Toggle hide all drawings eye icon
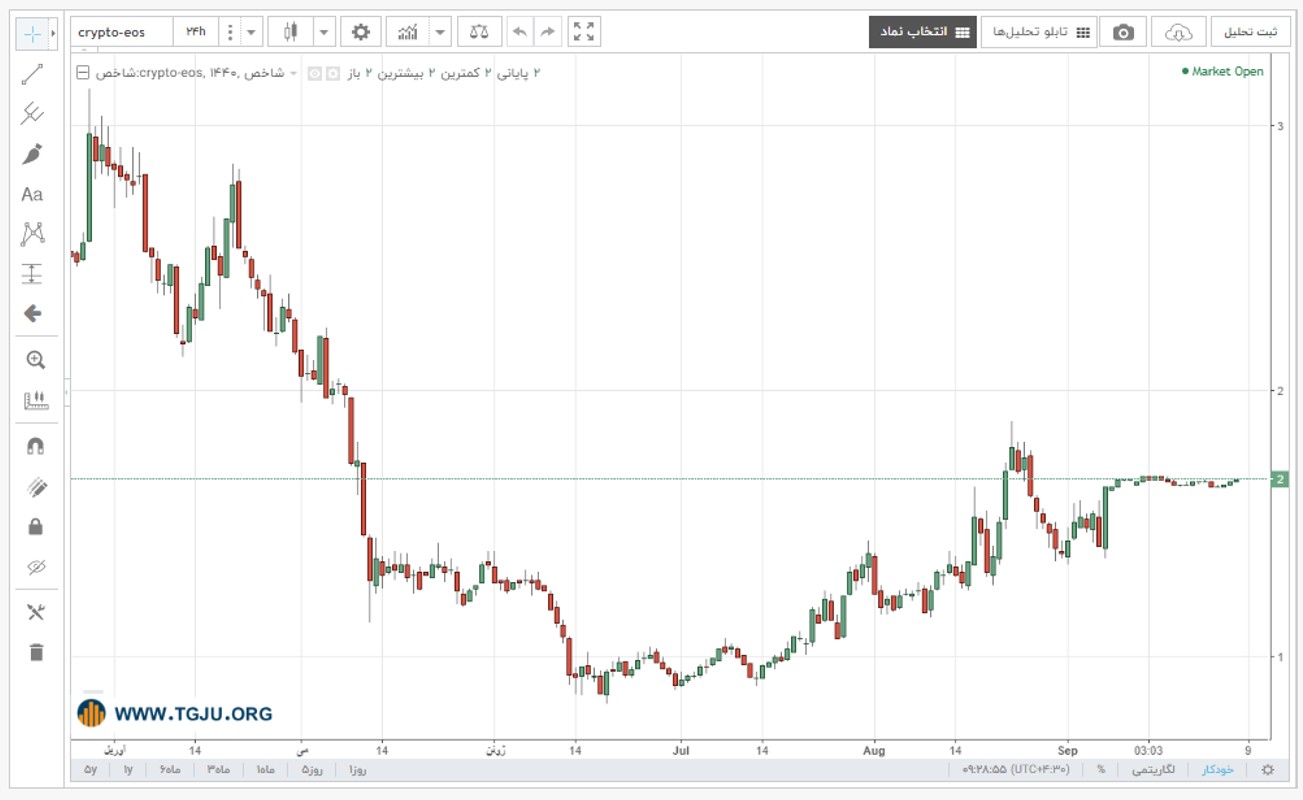The image size is (1303, 800). tap(36, 567)
